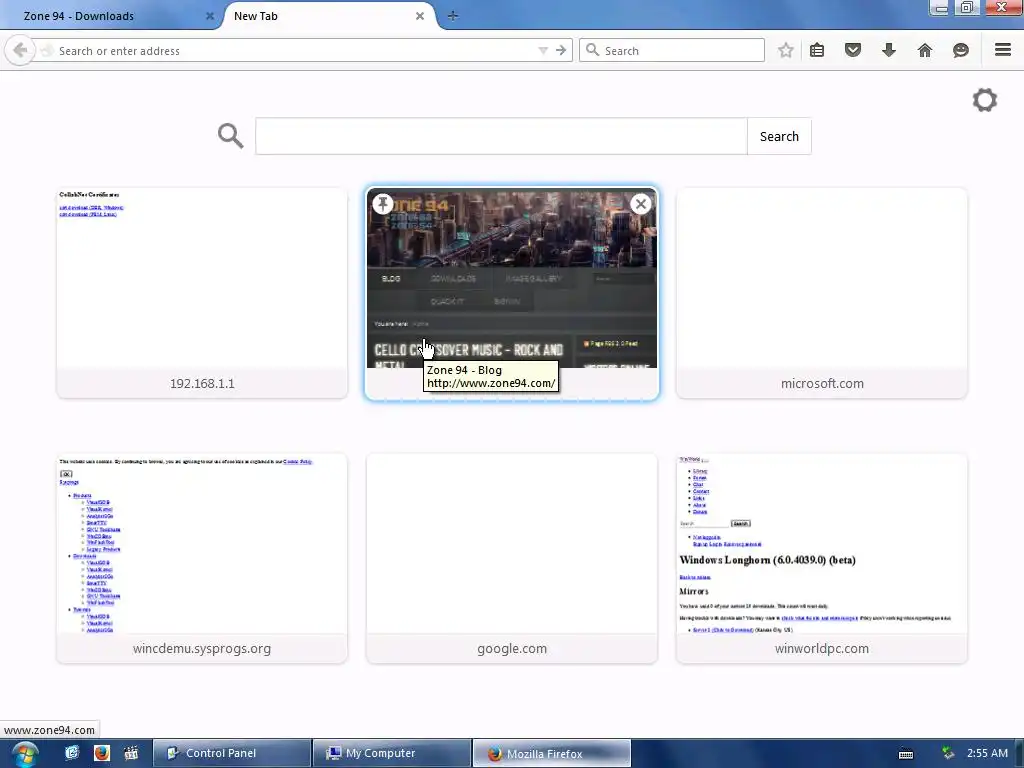Switch to Control Panel taskbar button
This screenshot has width=1024, height=768.
(232, 753)
